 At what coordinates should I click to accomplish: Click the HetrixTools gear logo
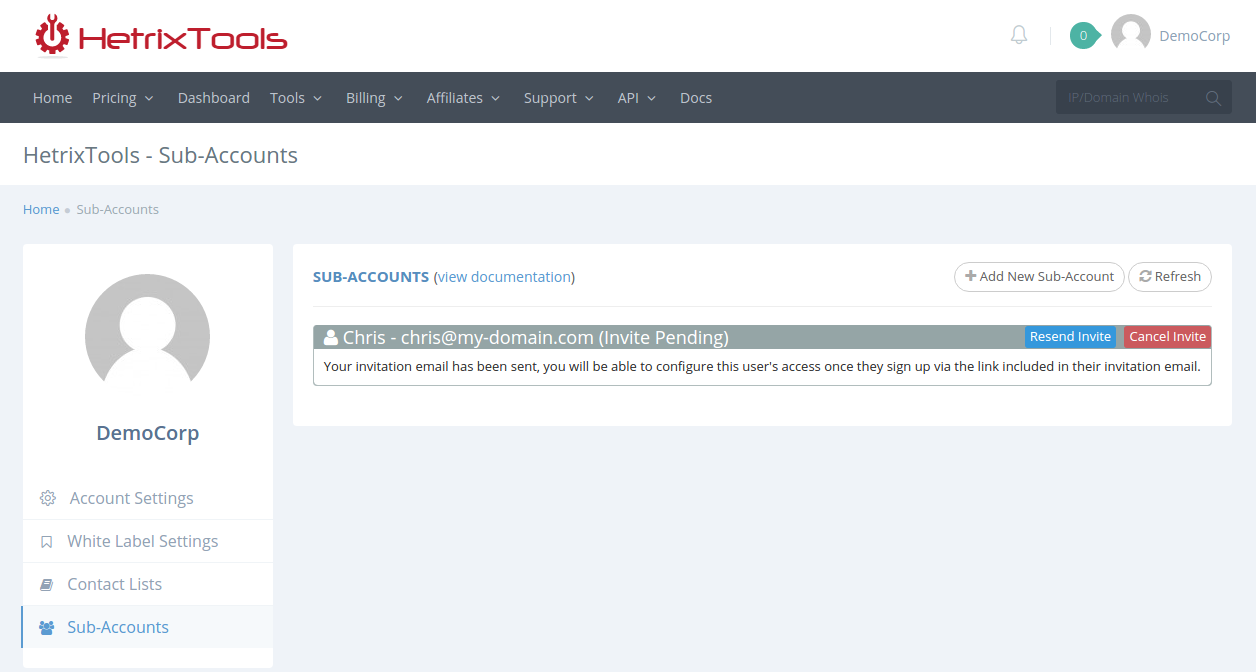(52, 34)
